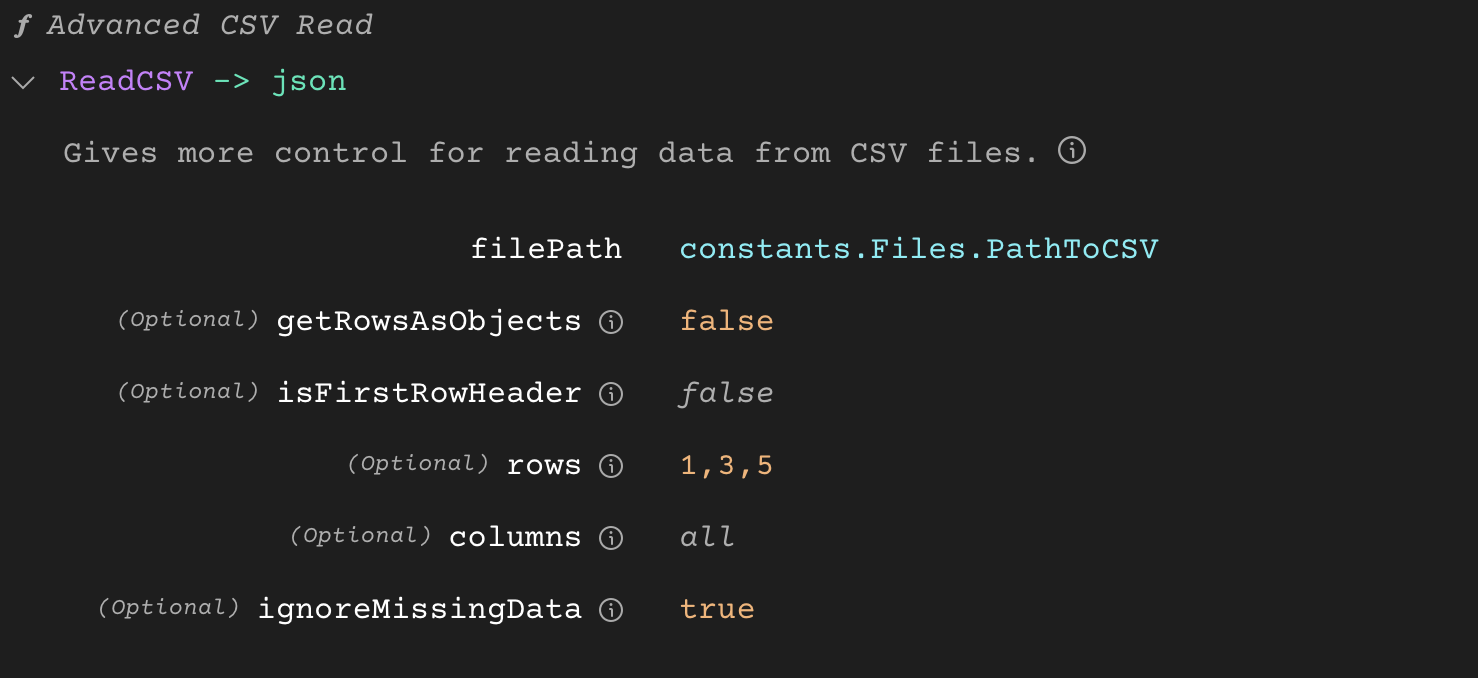Switch the isFirstRowHeader value

tap(726, 393)
